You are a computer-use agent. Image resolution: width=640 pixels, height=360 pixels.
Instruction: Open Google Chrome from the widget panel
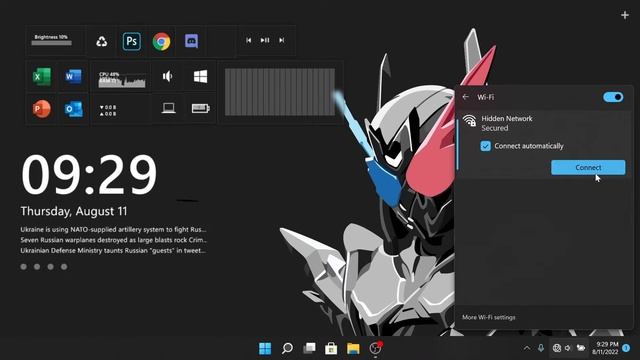(x=161, y=41)
